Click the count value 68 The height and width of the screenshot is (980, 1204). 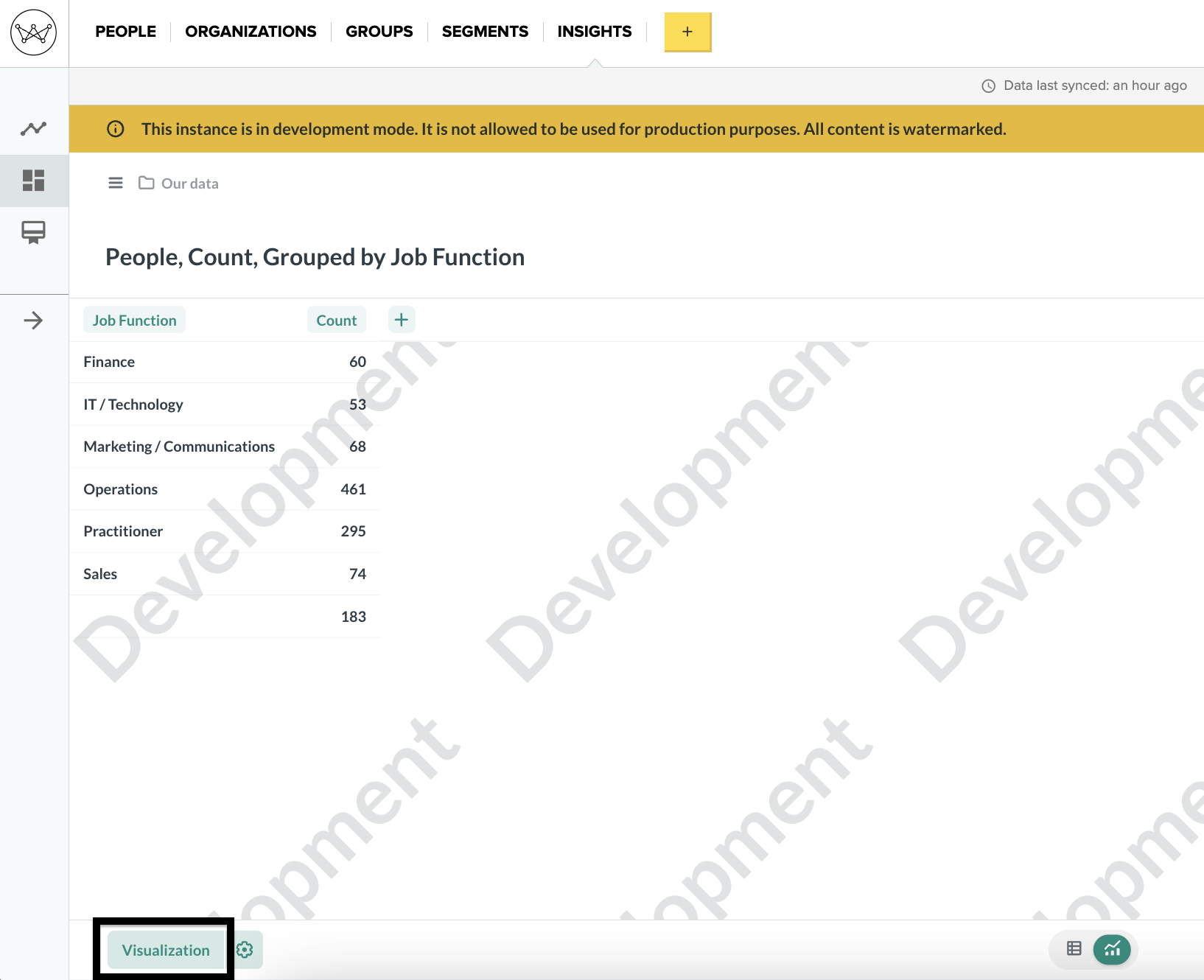tap(357, 447)
